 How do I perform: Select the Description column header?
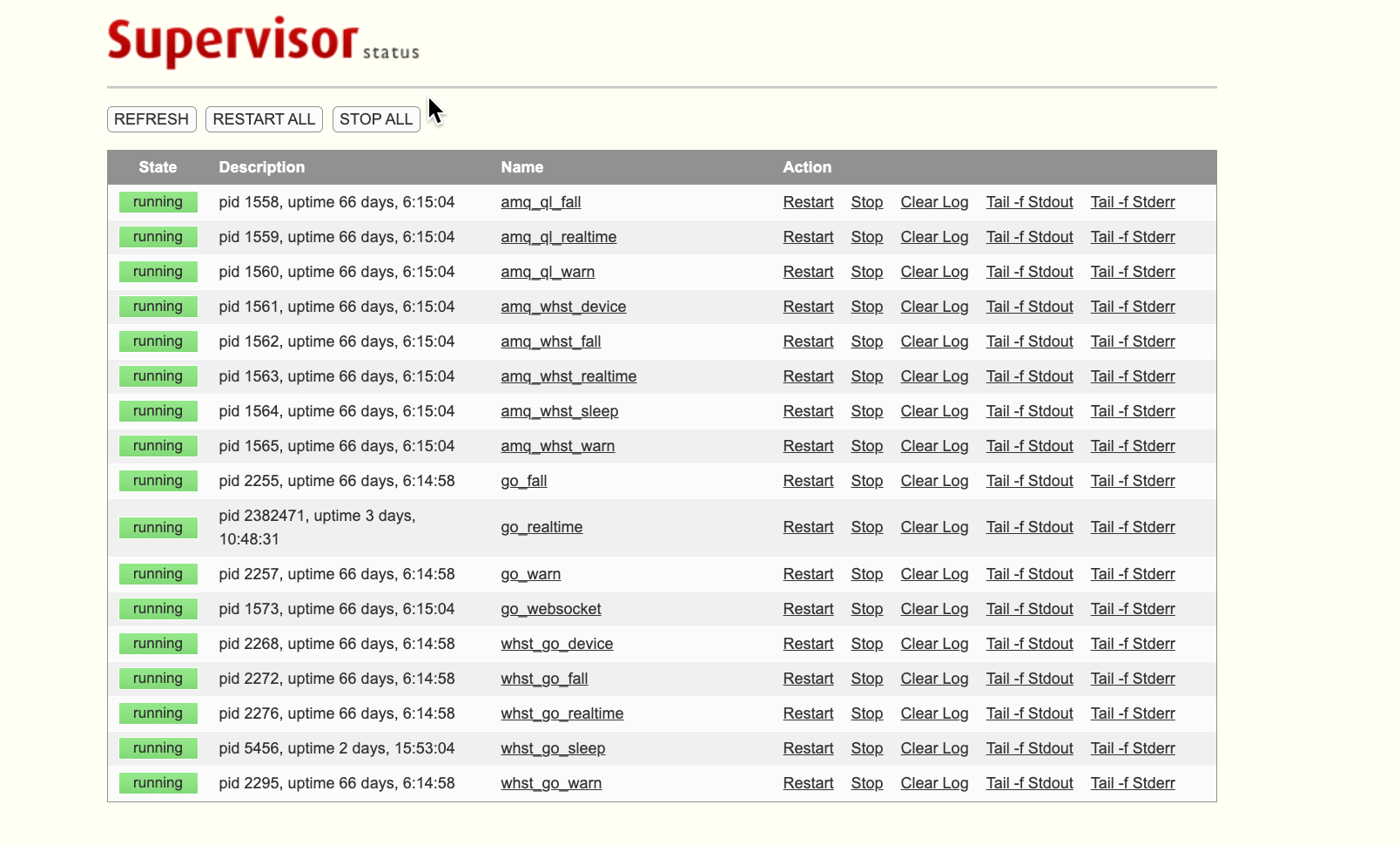(261, 167)
